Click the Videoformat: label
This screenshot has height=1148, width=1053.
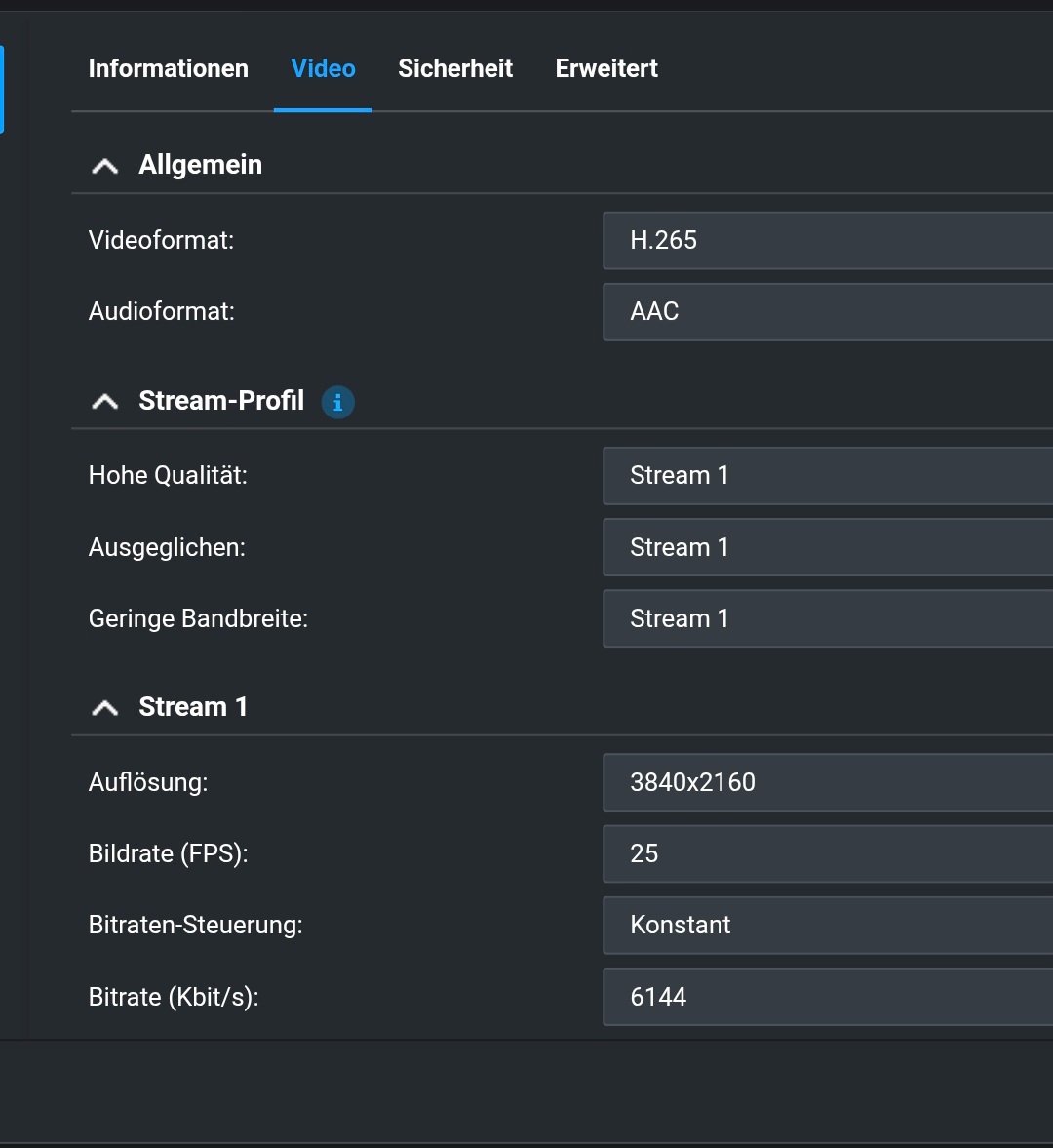(161, 240)
